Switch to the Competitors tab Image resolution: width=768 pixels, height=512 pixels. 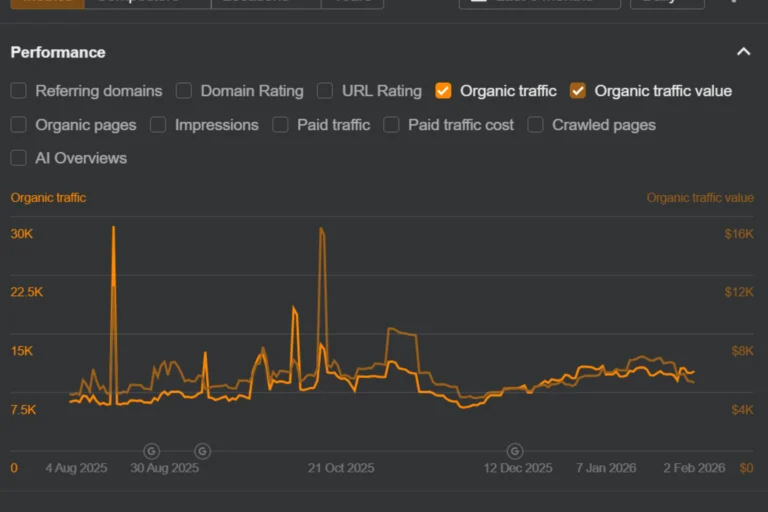147,2
